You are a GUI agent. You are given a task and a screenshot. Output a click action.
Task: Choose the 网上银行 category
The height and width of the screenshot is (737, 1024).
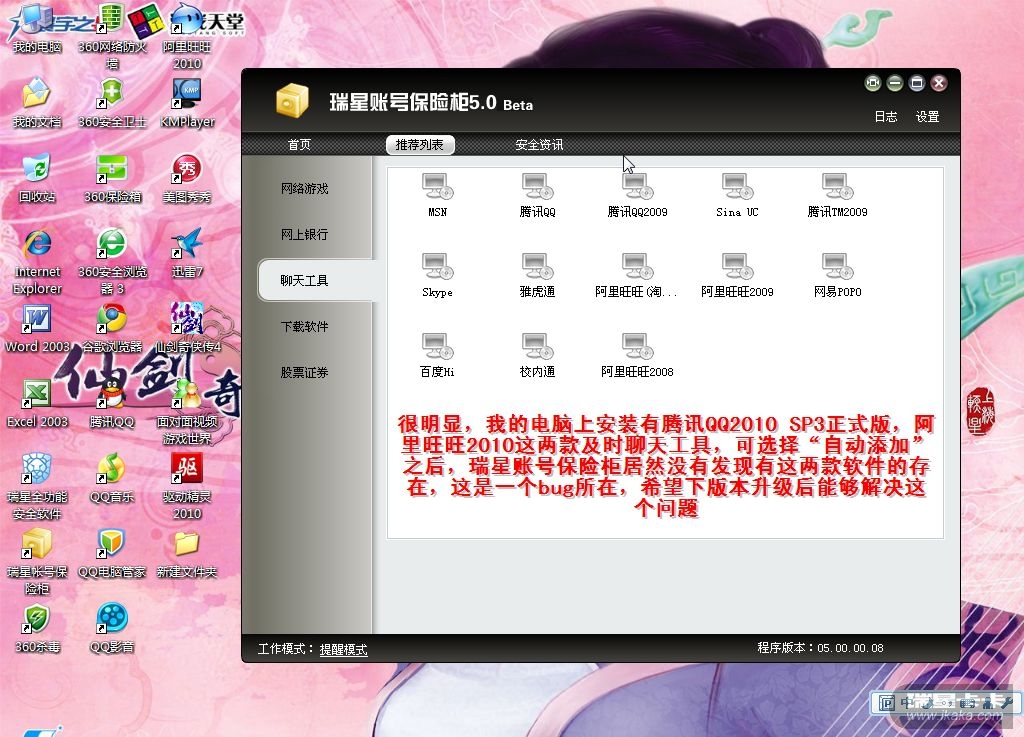pos(304,234)
